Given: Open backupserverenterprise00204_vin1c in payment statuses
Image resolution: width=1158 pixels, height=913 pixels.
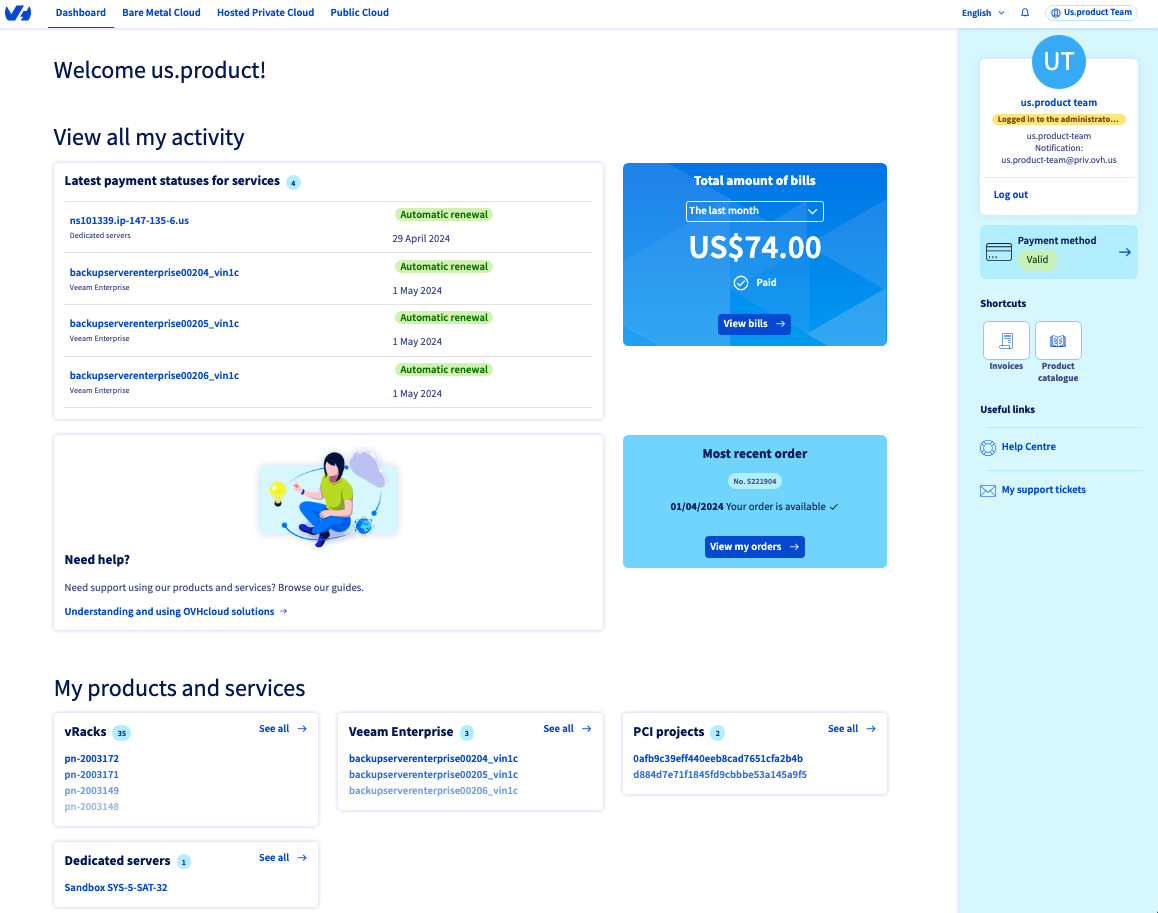Looking at the screenshot, I should [x=154, y=272].
